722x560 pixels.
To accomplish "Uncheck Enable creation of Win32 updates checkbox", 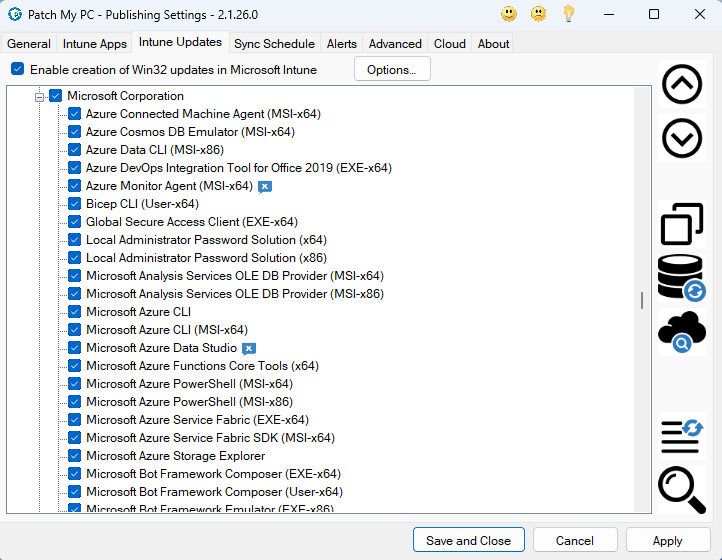I will (x=17, y=69).
